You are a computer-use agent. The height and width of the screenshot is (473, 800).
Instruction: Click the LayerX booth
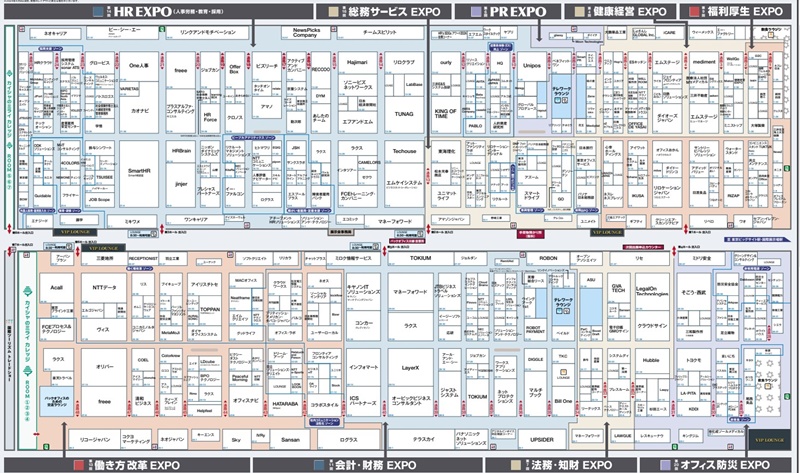[410, 367]
